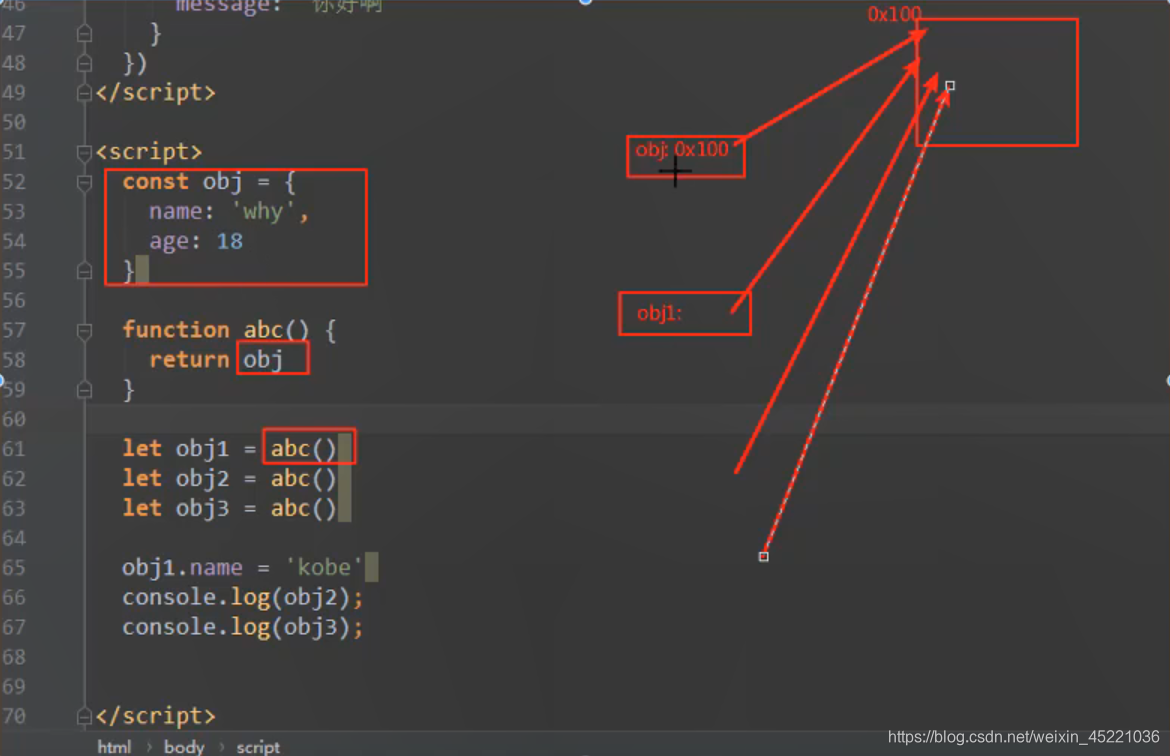Collapse the fold end marker on line 55
This screenshot has width=1170, height=756.
point(84,271)
